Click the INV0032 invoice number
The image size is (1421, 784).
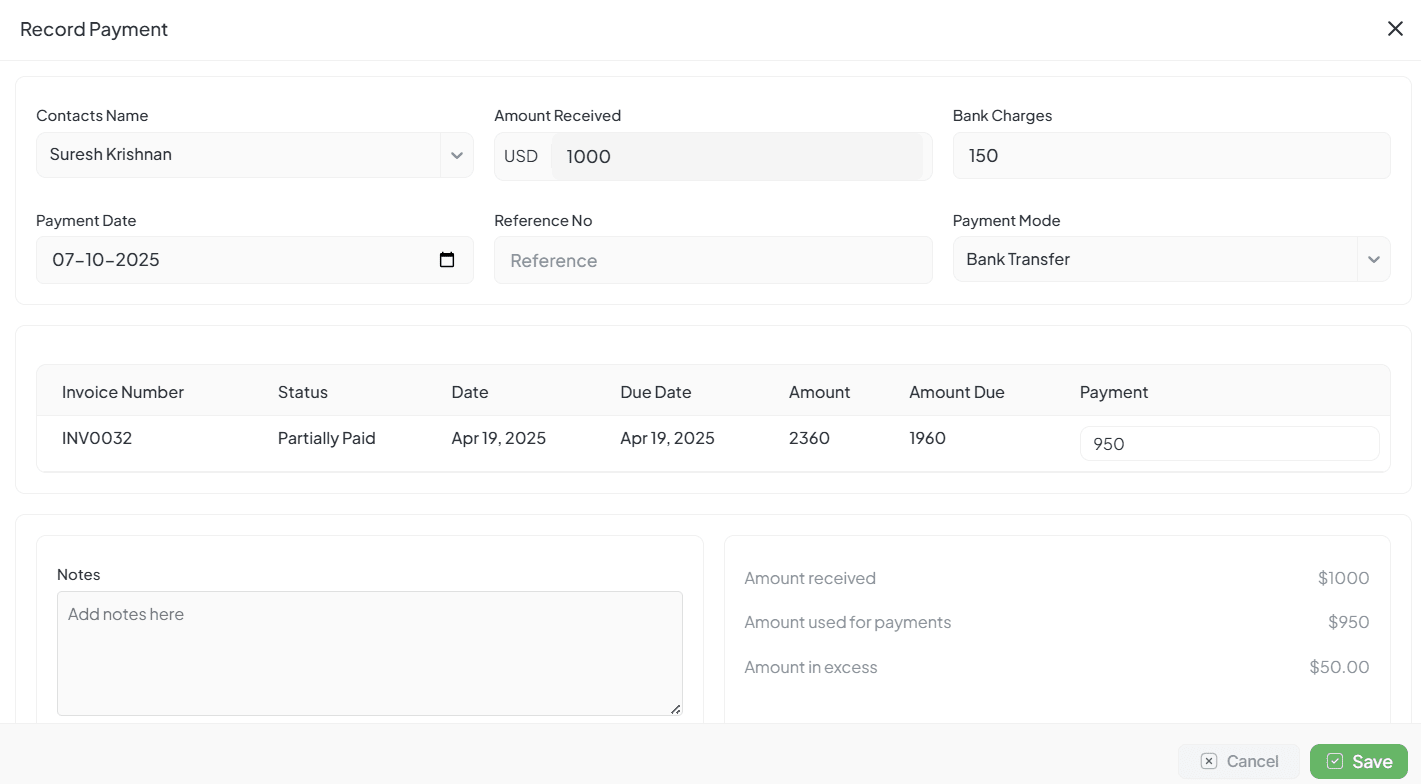97,438
